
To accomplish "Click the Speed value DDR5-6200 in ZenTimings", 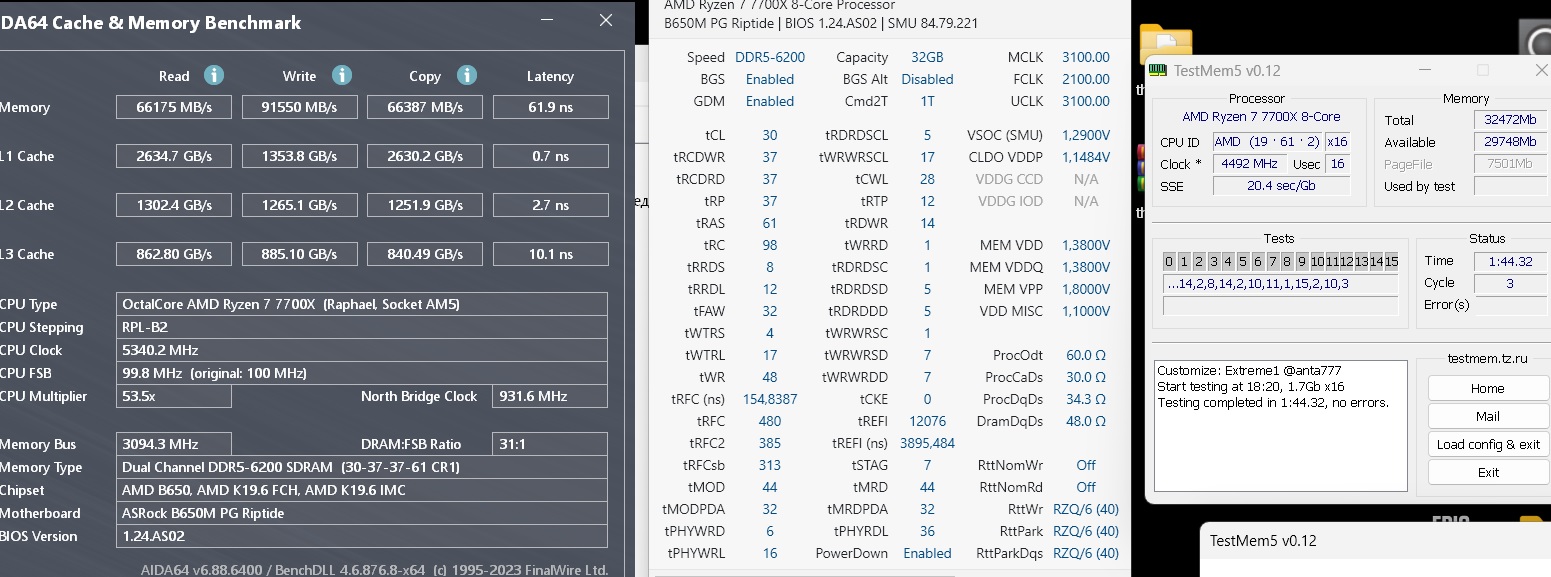I will point(770,57).
